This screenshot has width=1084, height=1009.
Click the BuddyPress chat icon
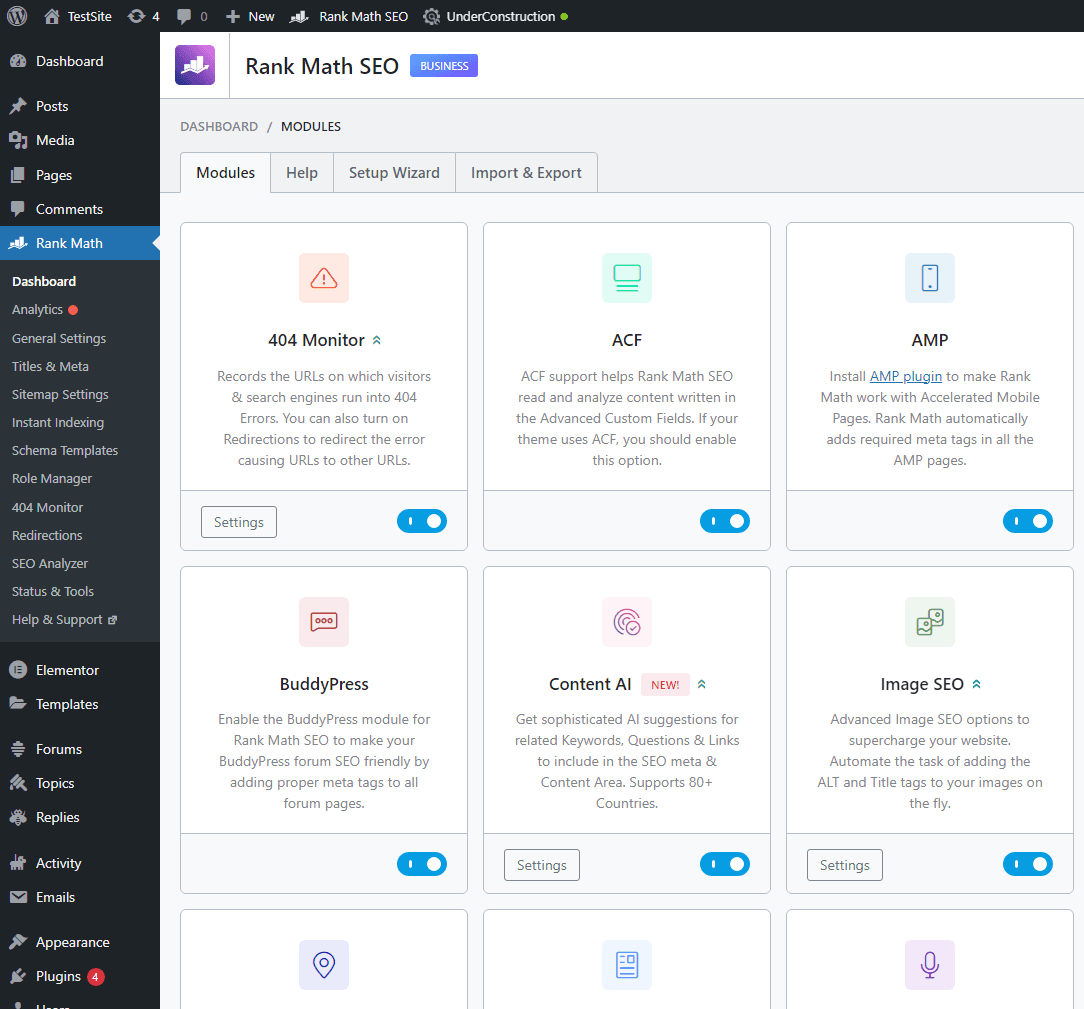(x=324, y=621)
